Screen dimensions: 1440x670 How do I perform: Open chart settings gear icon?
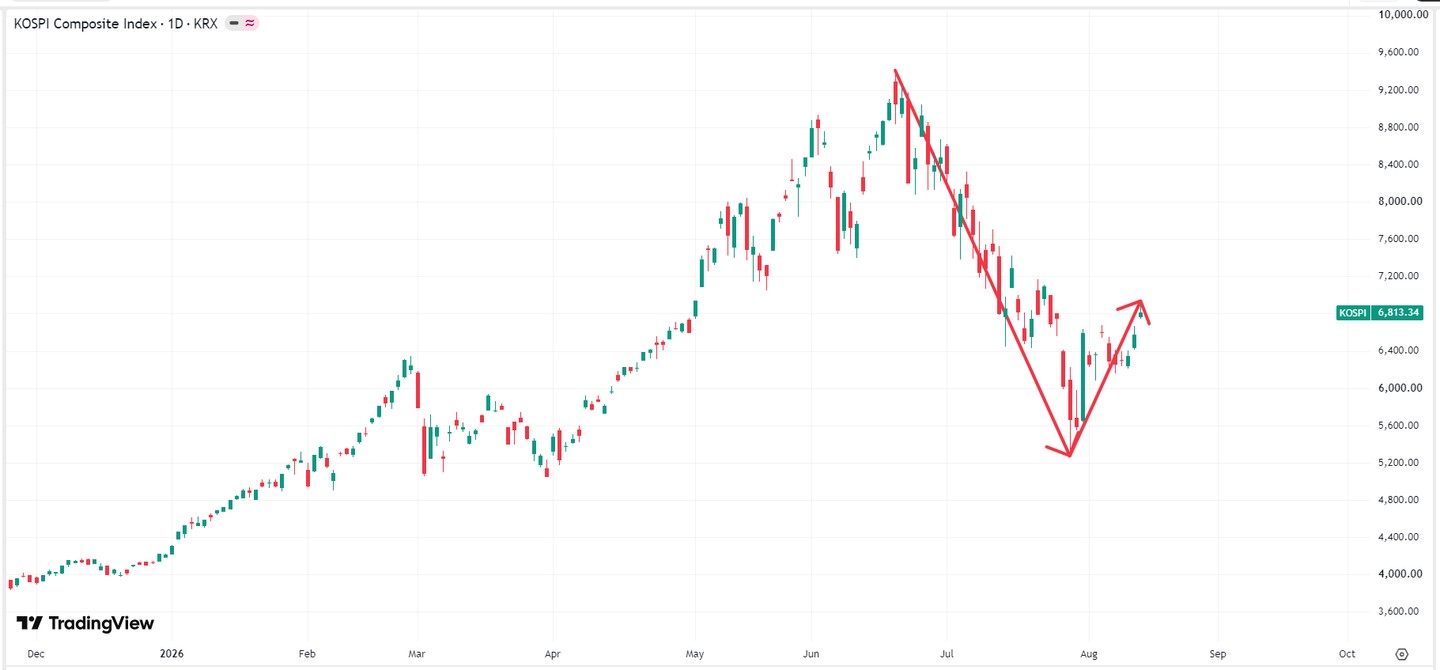[x=1402, y=653]
